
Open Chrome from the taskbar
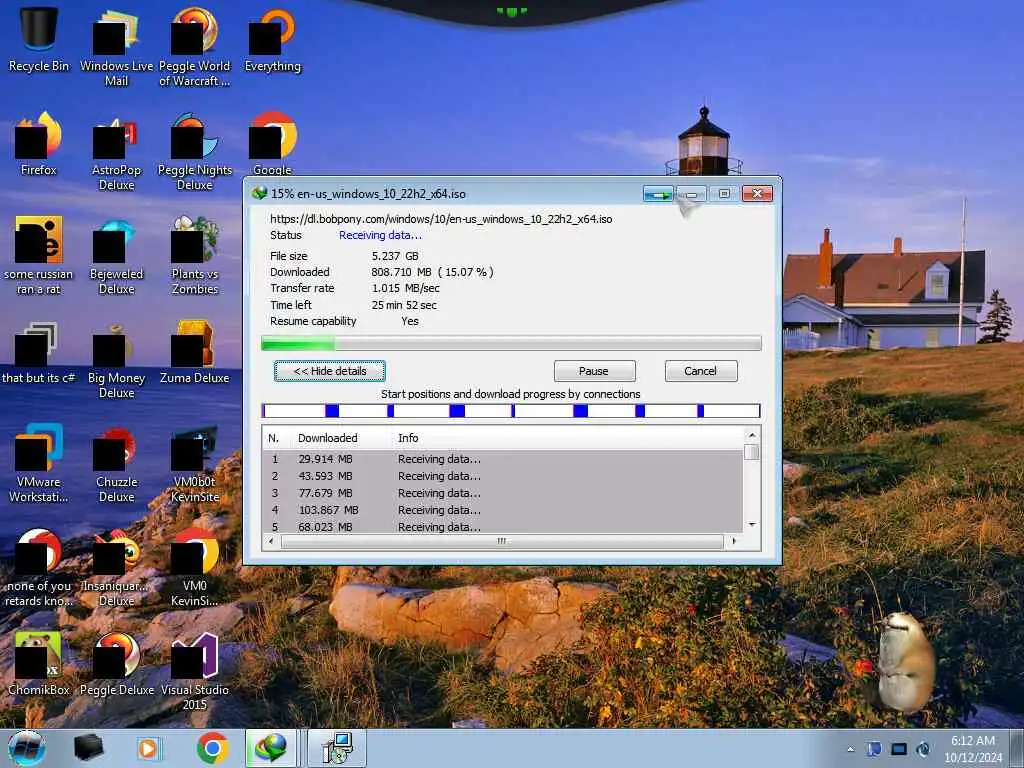click(212, 748)
